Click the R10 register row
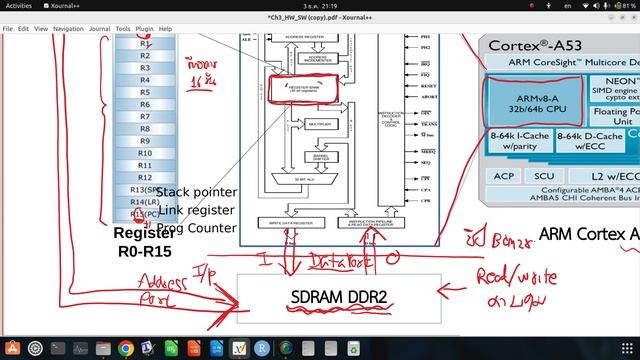This screenshot has height=360, width=640. (145, 153)
